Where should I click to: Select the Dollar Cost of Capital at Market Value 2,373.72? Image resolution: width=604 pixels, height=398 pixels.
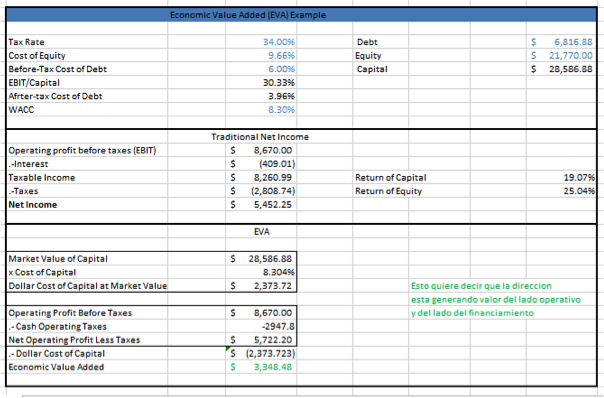click(x=261, y=286)
